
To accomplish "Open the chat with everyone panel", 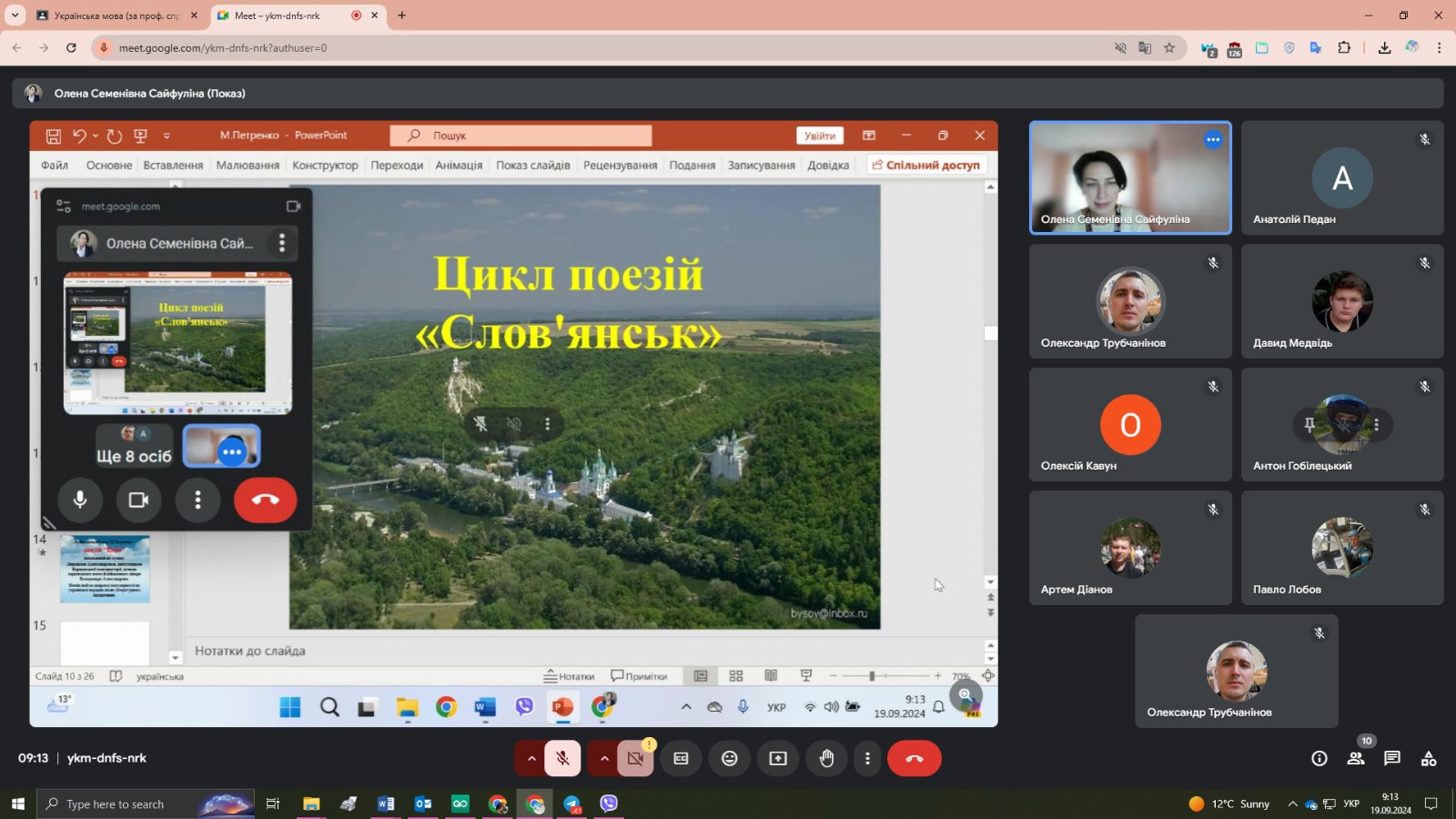I will point(1392,758).
